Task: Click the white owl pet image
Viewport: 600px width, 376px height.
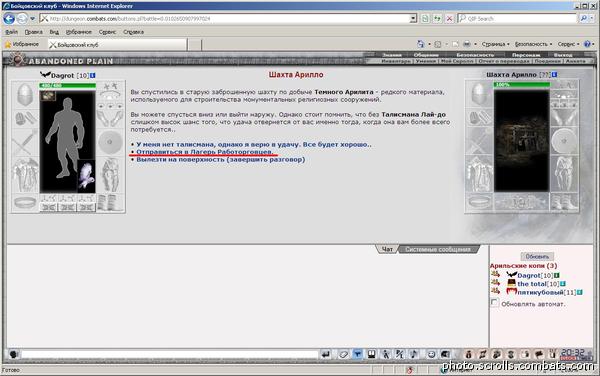Action: pos(86,176)
